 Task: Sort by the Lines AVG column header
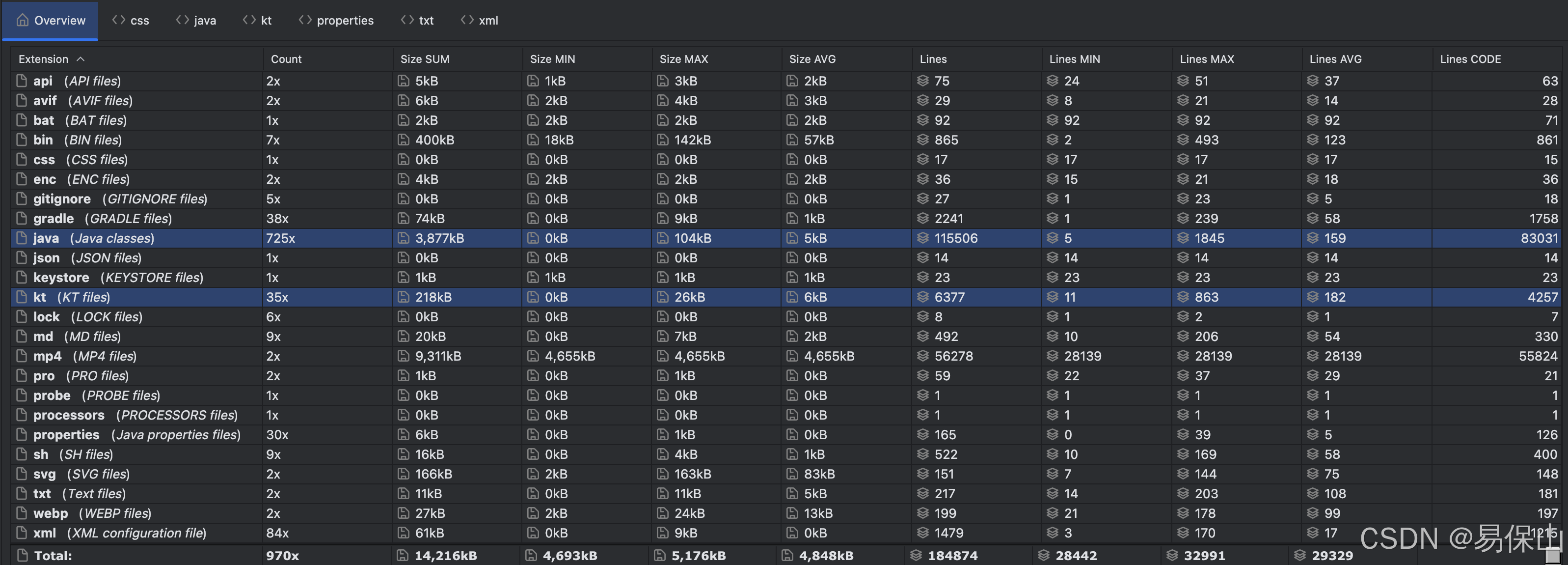[1335, 59]
